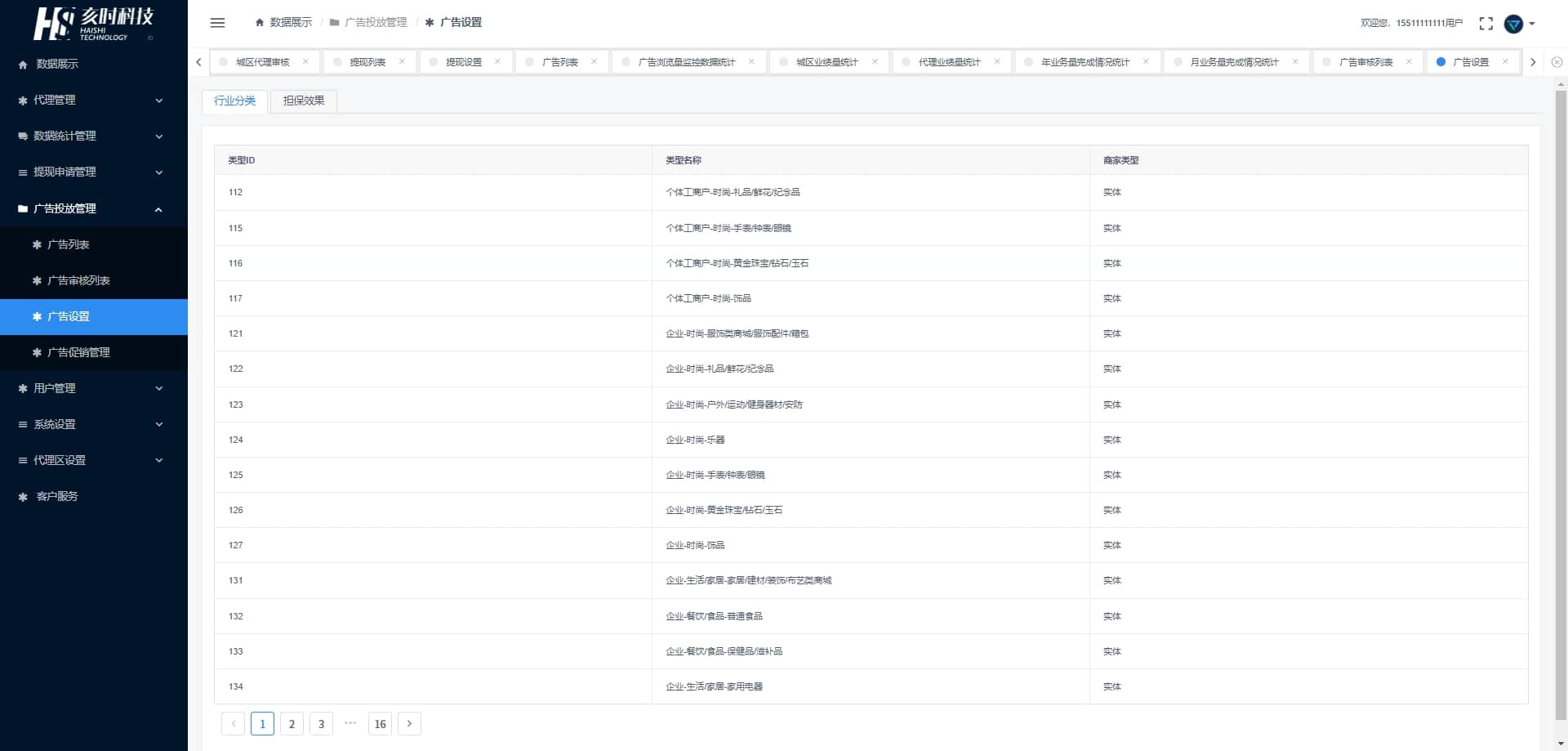
Task: Close the 广告浏览量监控数据统计 tab
Action: click(751, 61)
